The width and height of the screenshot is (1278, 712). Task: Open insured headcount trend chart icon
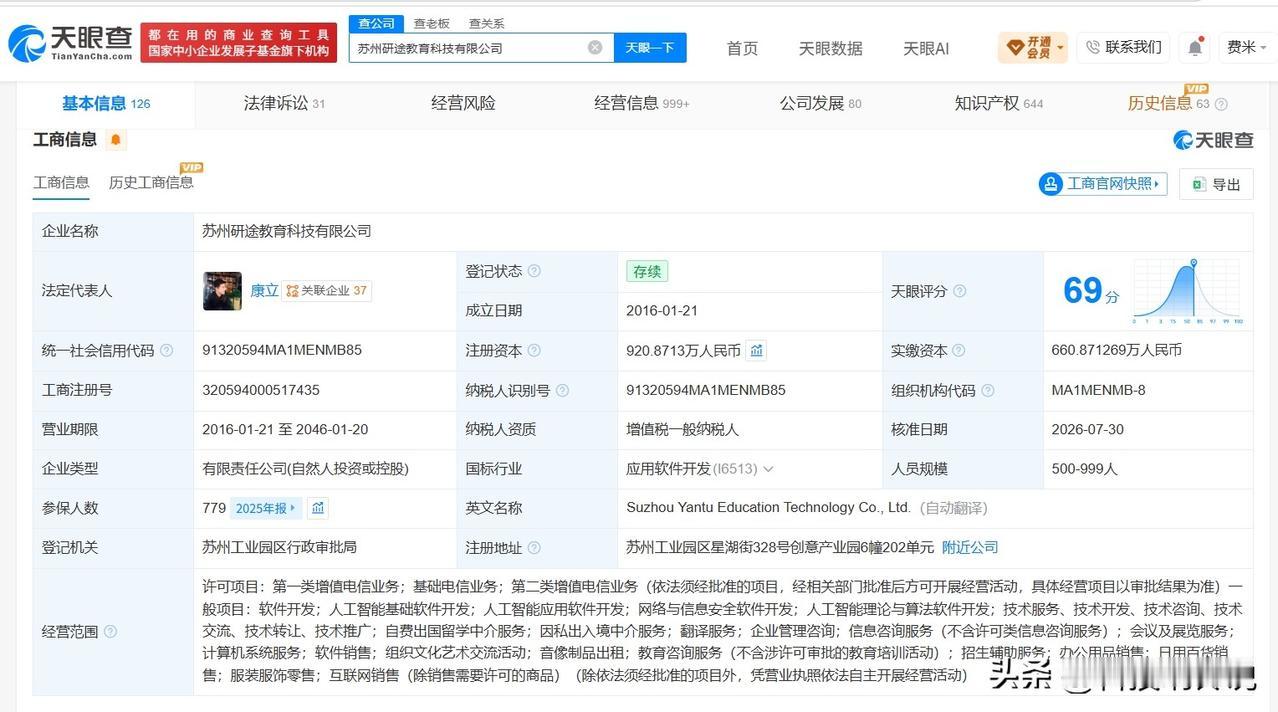tap(317, 508)
